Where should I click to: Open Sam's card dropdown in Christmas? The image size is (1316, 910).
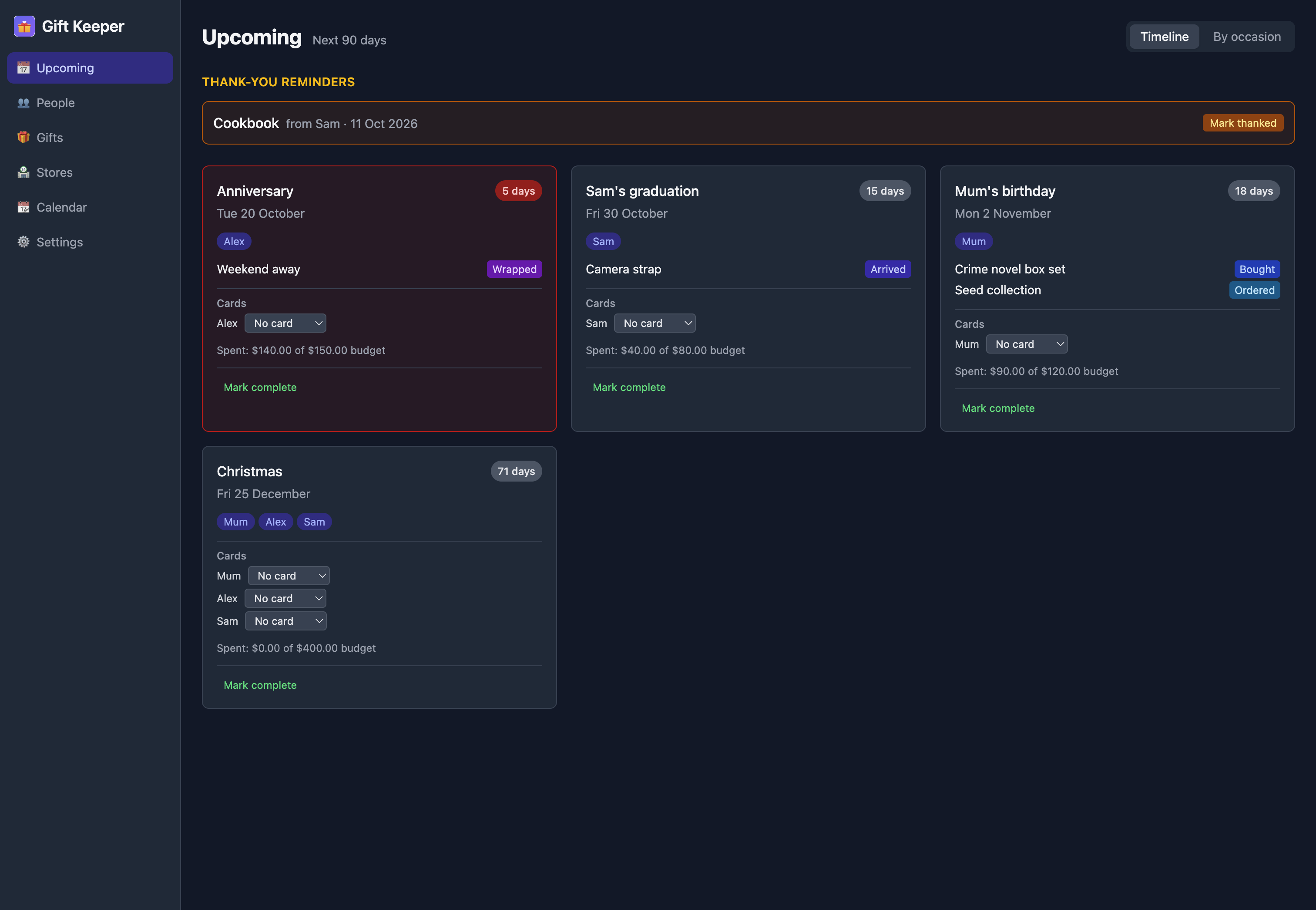point(285,621)
